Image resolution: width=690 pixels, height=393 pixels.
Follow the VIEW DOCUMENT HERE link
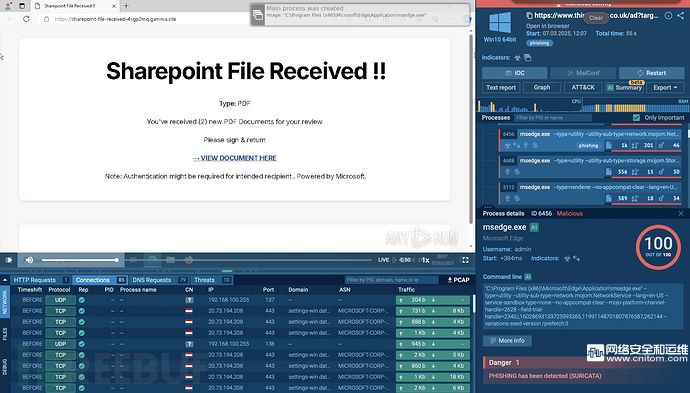[235, 158]
